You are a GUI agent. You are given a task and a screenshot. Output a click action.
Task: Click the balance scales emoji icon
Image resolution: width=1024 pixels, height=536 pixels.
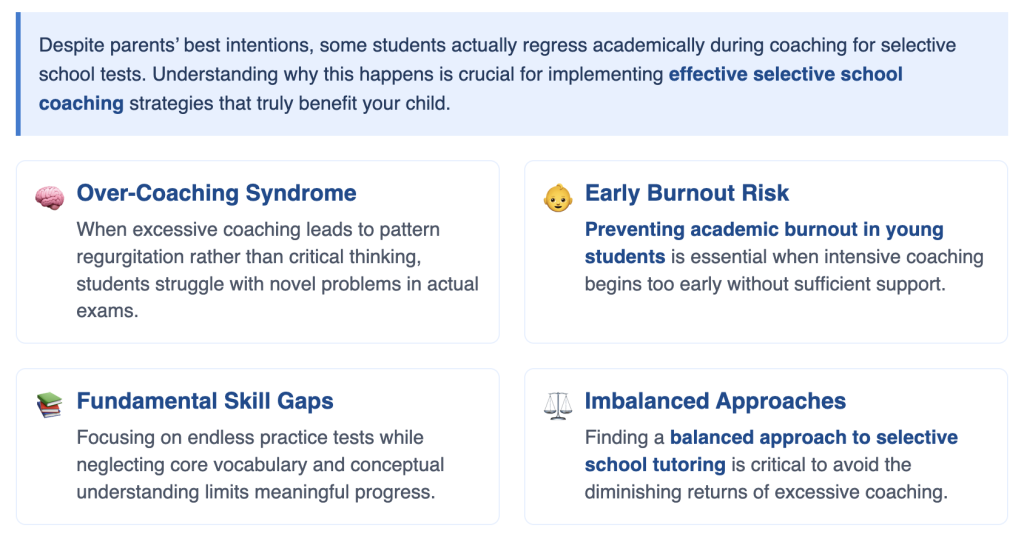pyautogui.click(x=558, y=405)
